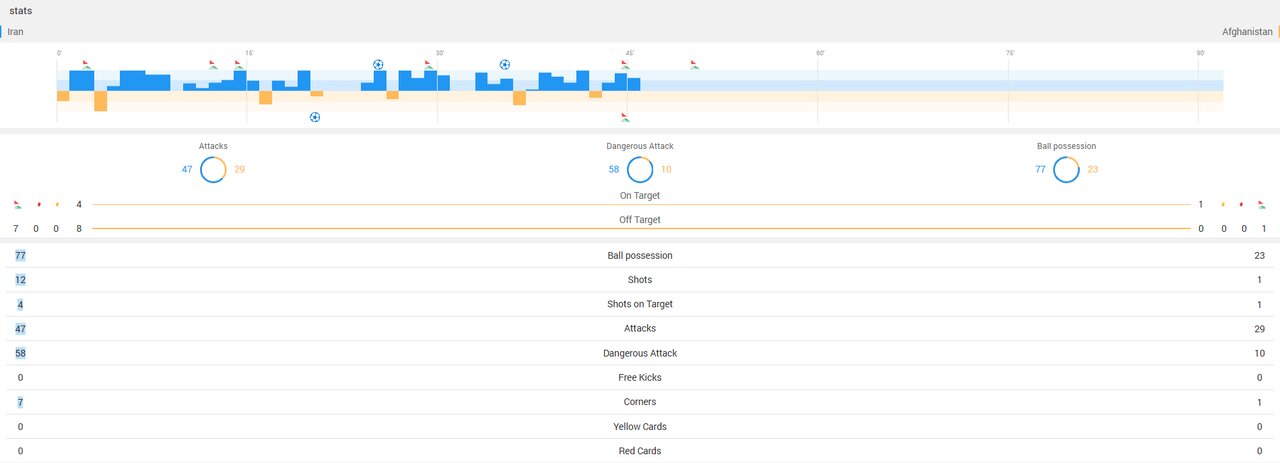Click Afghanistan's corner flag below the timeline
The image size is (1280, 463).
(625, 117)
